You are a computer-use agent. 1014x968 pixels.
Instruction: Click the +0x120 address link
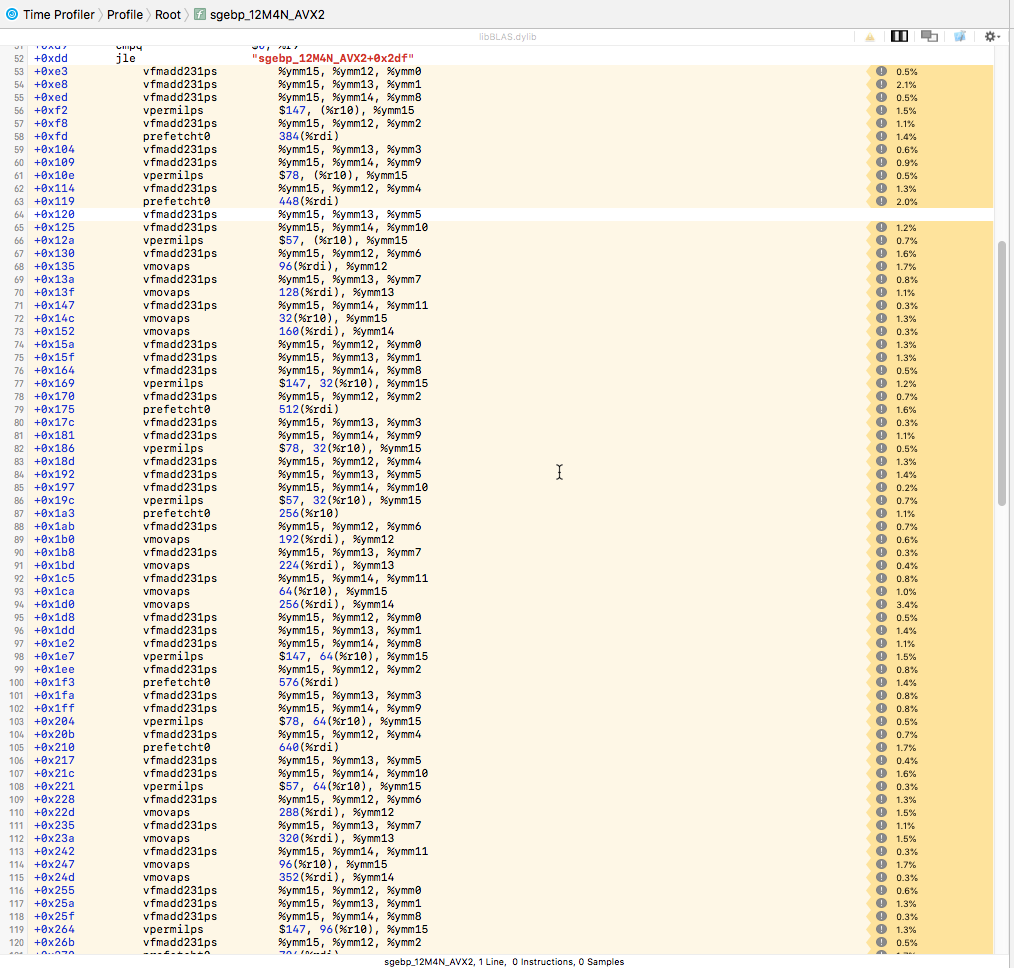[x=53, y=213]
